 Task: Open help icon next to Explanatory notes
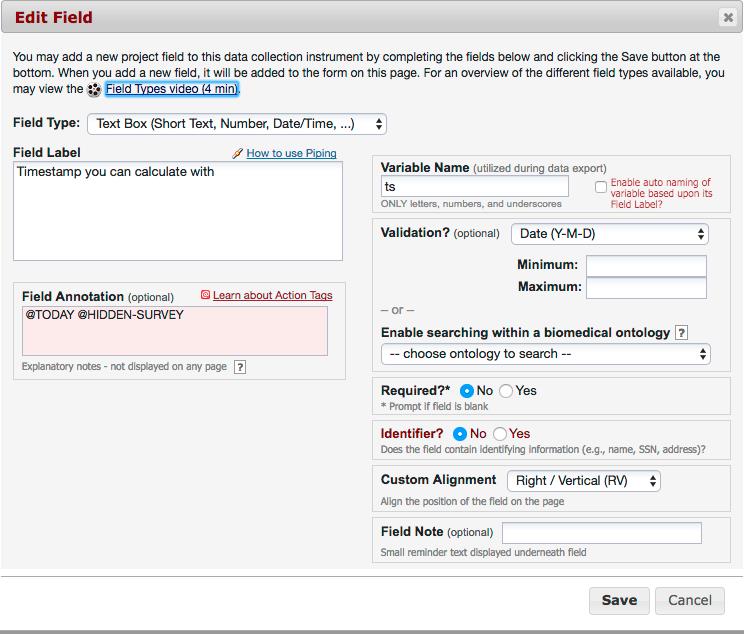tap(240, 367)
